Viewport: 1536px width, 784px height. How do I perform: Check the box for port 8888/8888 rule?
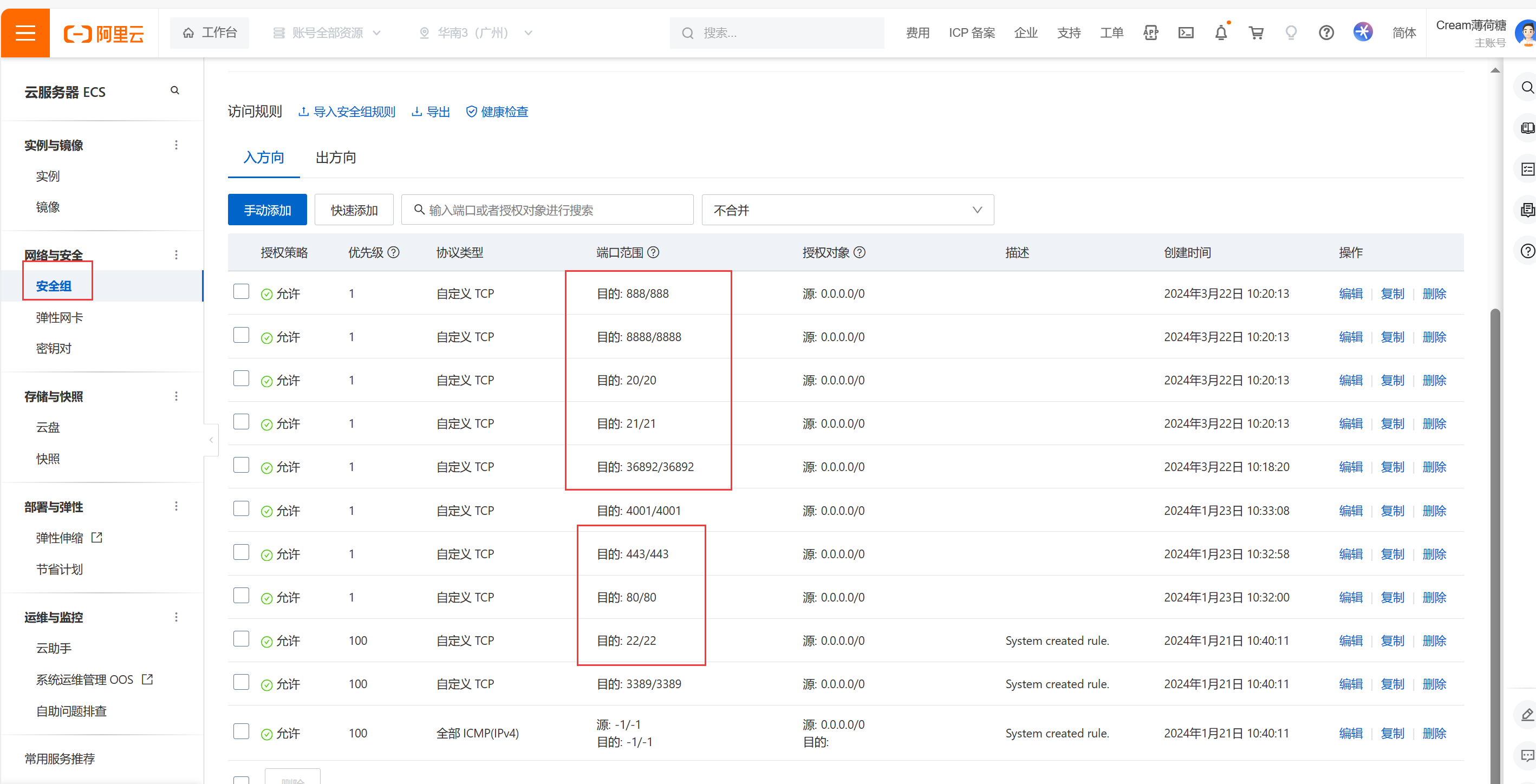tap(241, 335)
